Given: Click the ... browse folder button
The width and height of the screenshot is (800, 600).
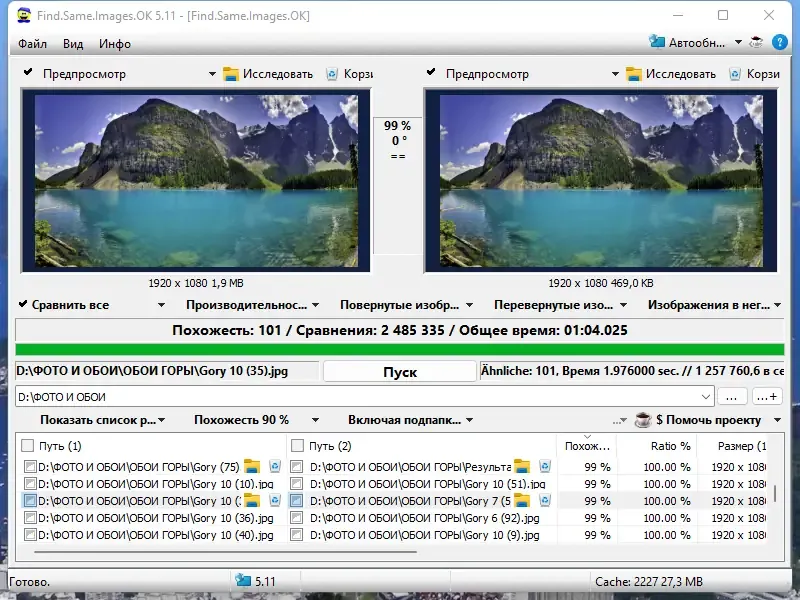Looking at the screenshot, I should [x=732, y=396].
